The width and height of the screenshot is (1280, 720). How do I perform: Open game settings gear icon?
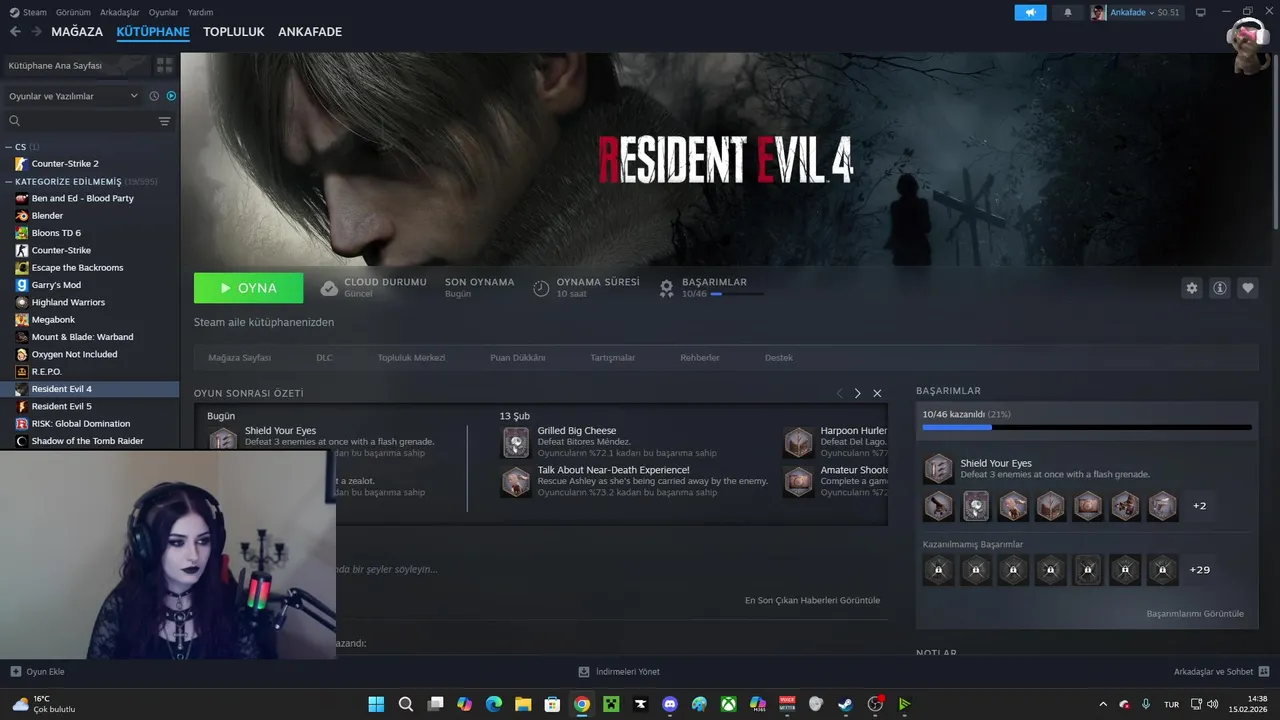pyautogui.click(x=1191, y=288)
